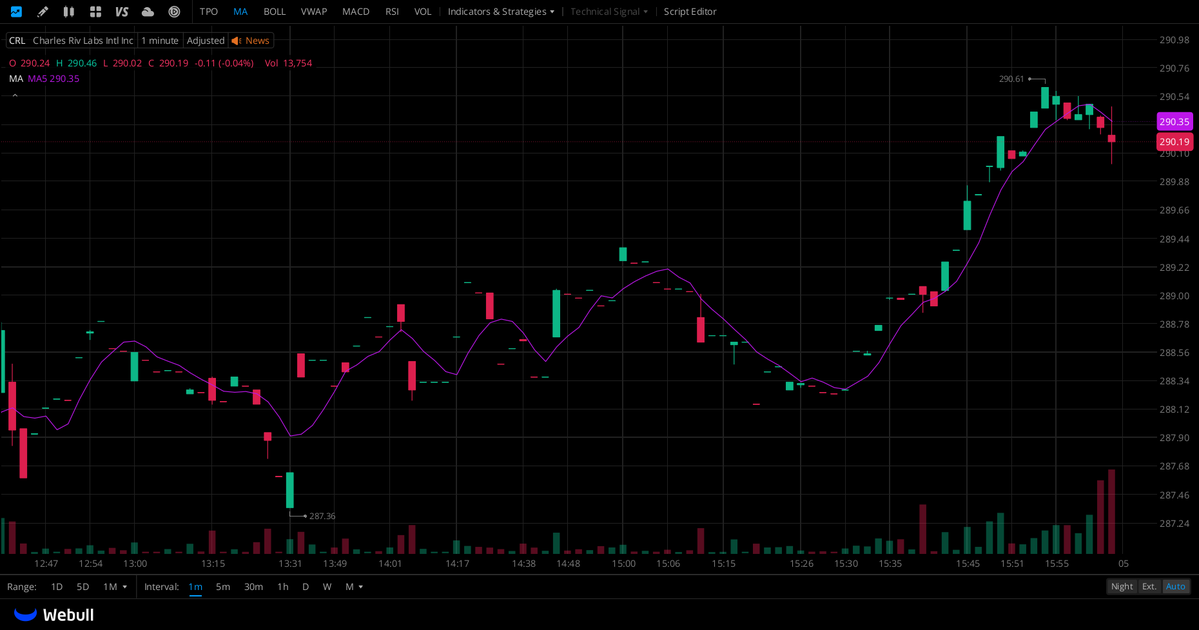Open the Indicators & Strategies dropdown

pyautogui.click(x=502, y=11)
